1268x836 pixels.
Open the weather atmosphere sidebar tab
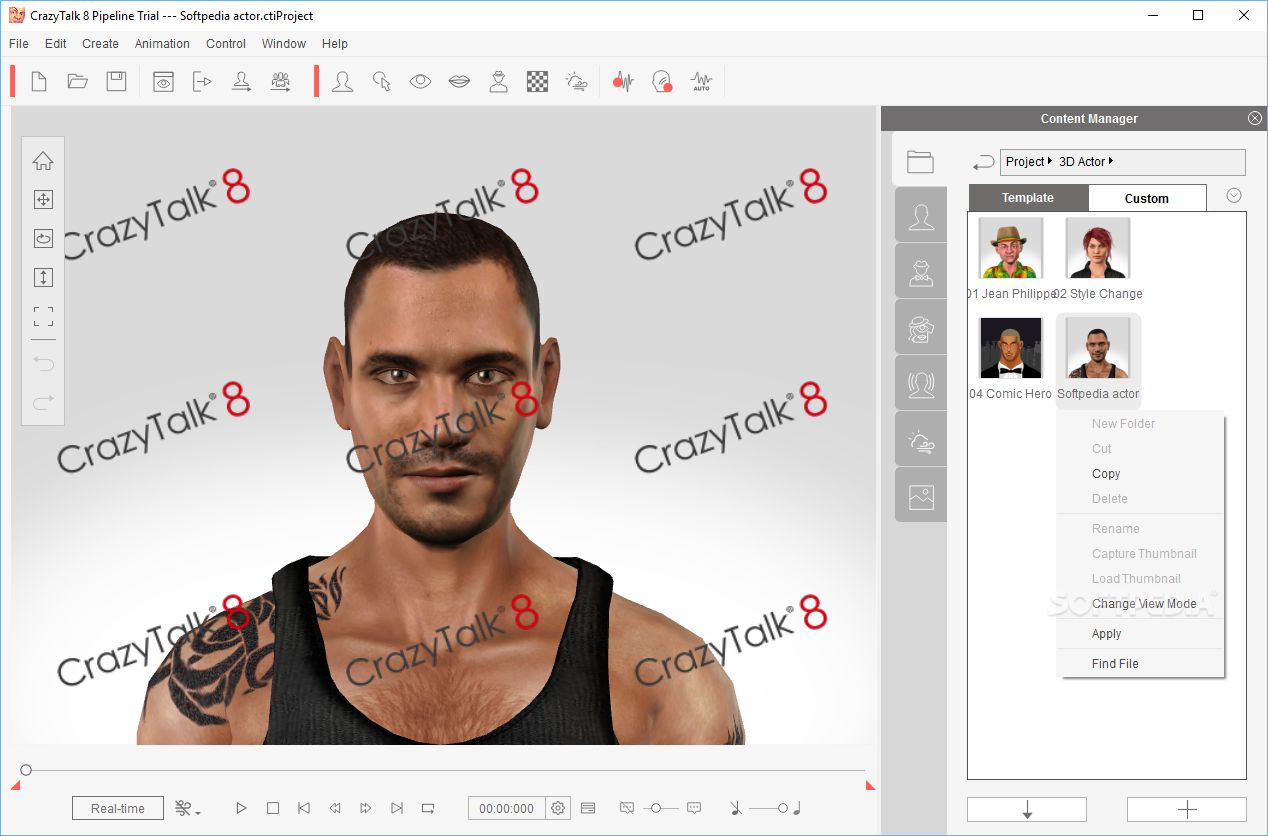tap(921, 441)
